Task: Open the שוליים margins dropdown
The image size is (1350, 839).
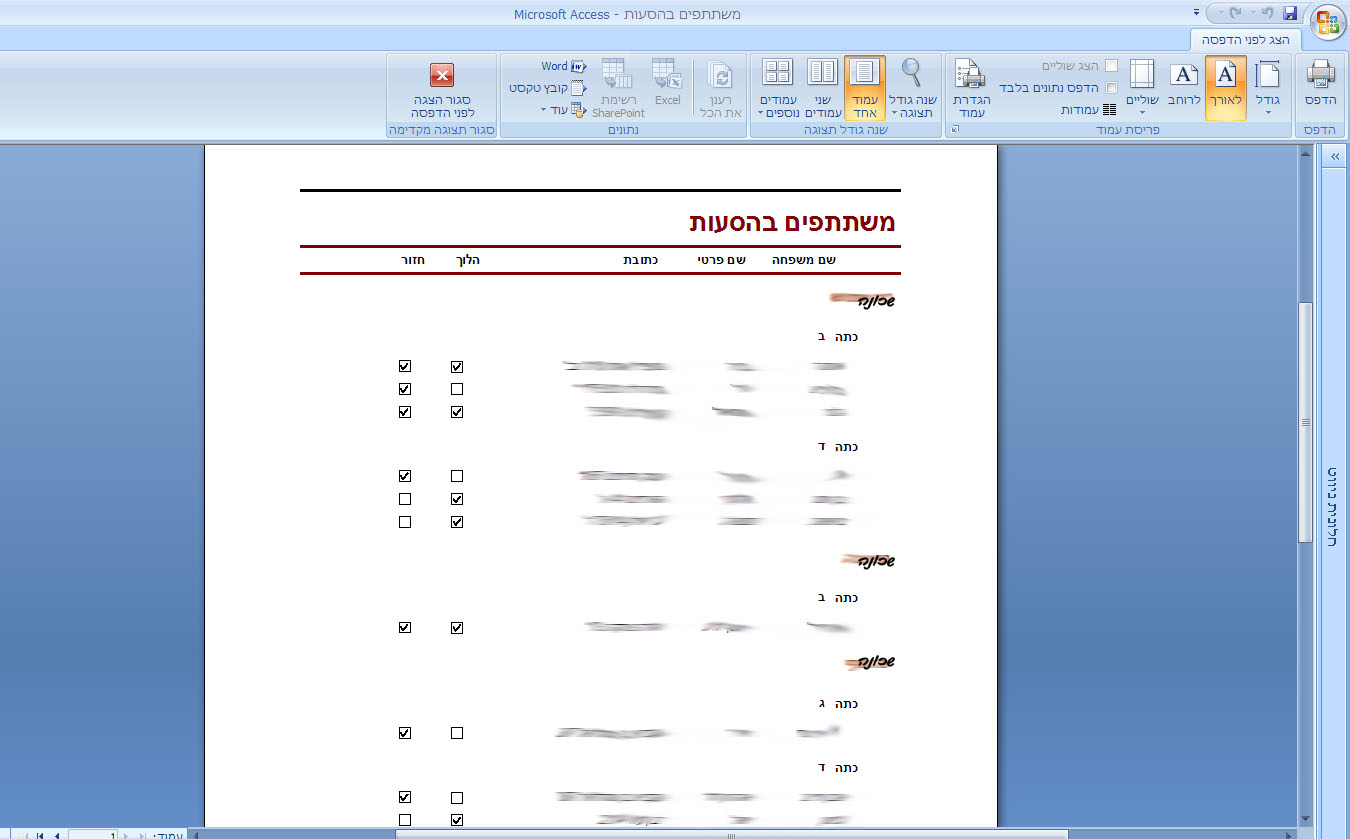Action: click(1141, 87)
